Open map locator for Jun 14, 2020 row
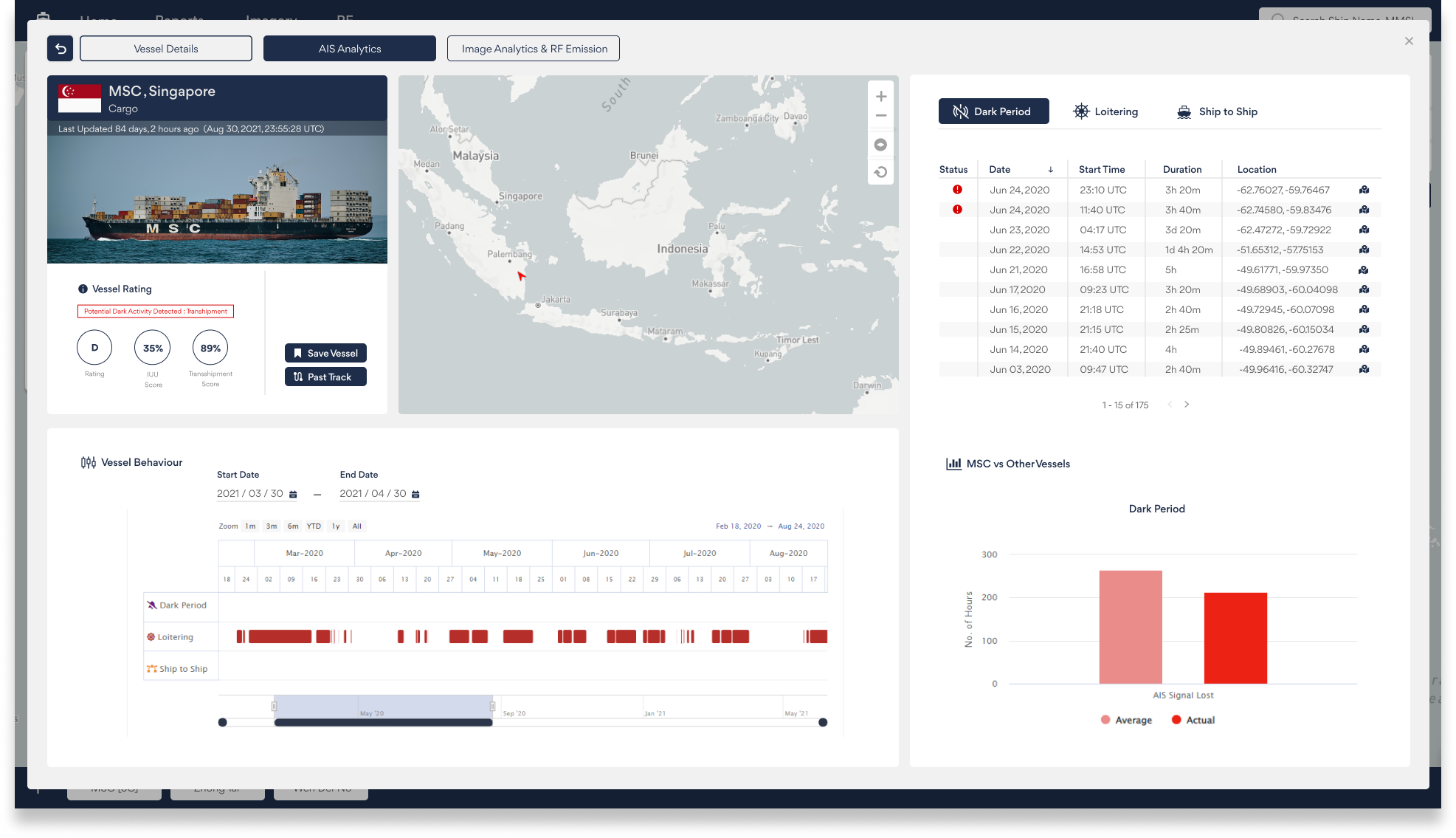This screenshot has width=1456, height=838. [x=1364, y=349]
